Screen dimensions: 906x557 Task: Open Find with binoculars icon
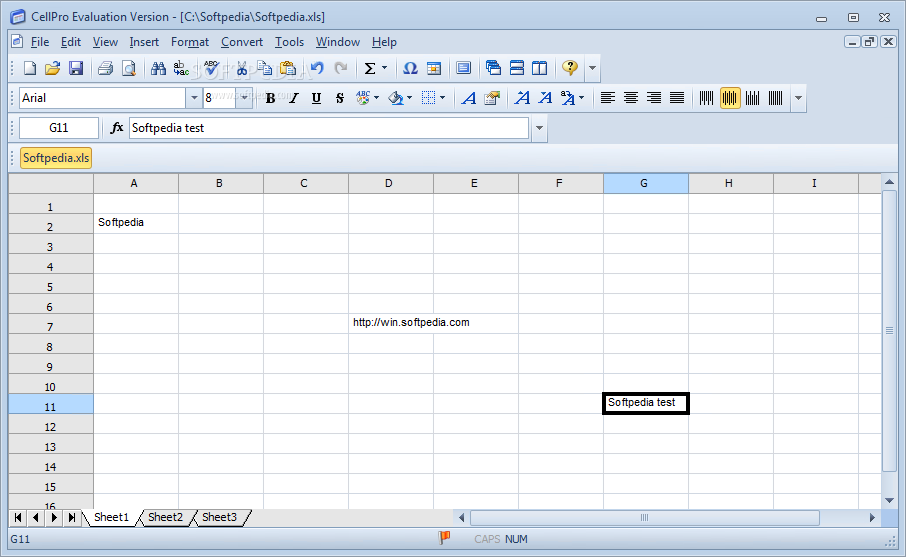[x=158, y=68]
